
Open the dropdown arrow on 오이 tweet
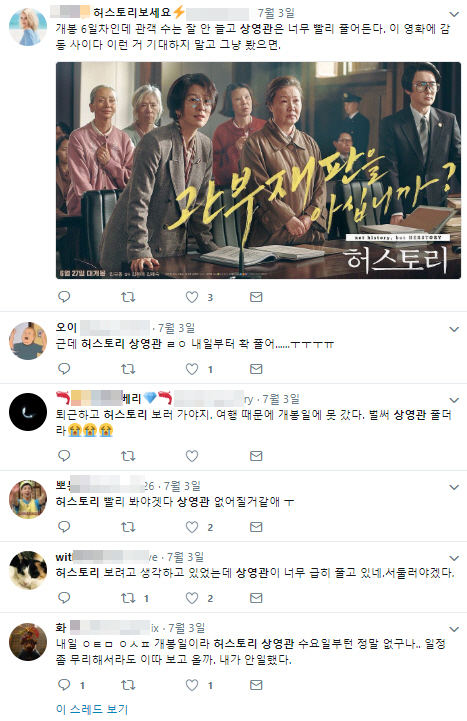[x=454, y=329]
